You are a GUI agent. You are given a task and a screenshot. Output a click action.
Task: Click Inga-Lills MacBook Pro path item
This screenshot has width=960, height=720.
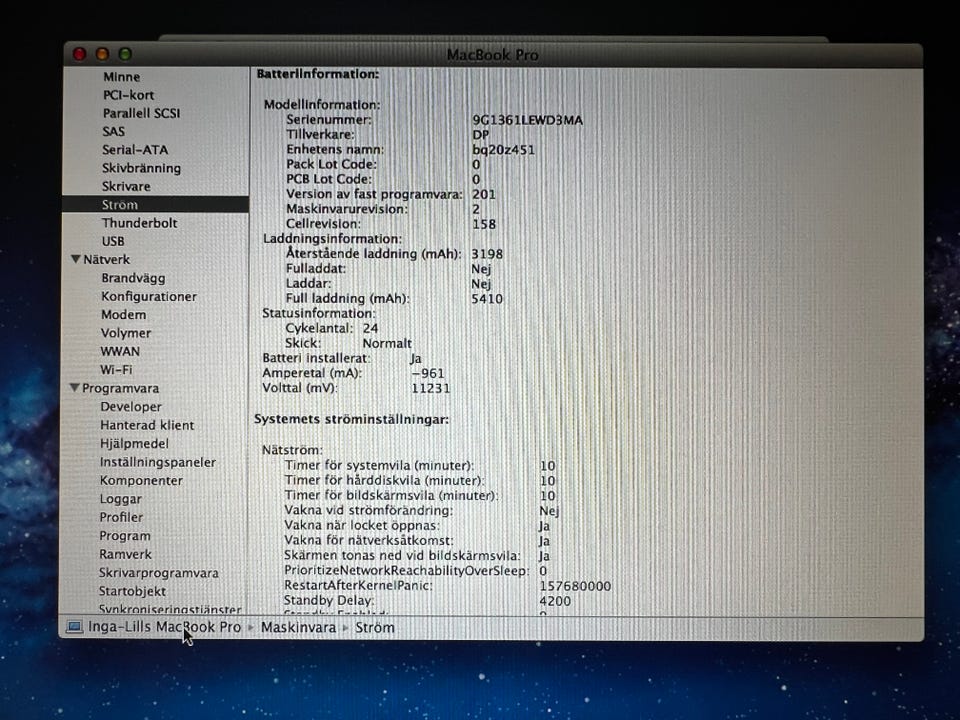click(x=165, y=627)
